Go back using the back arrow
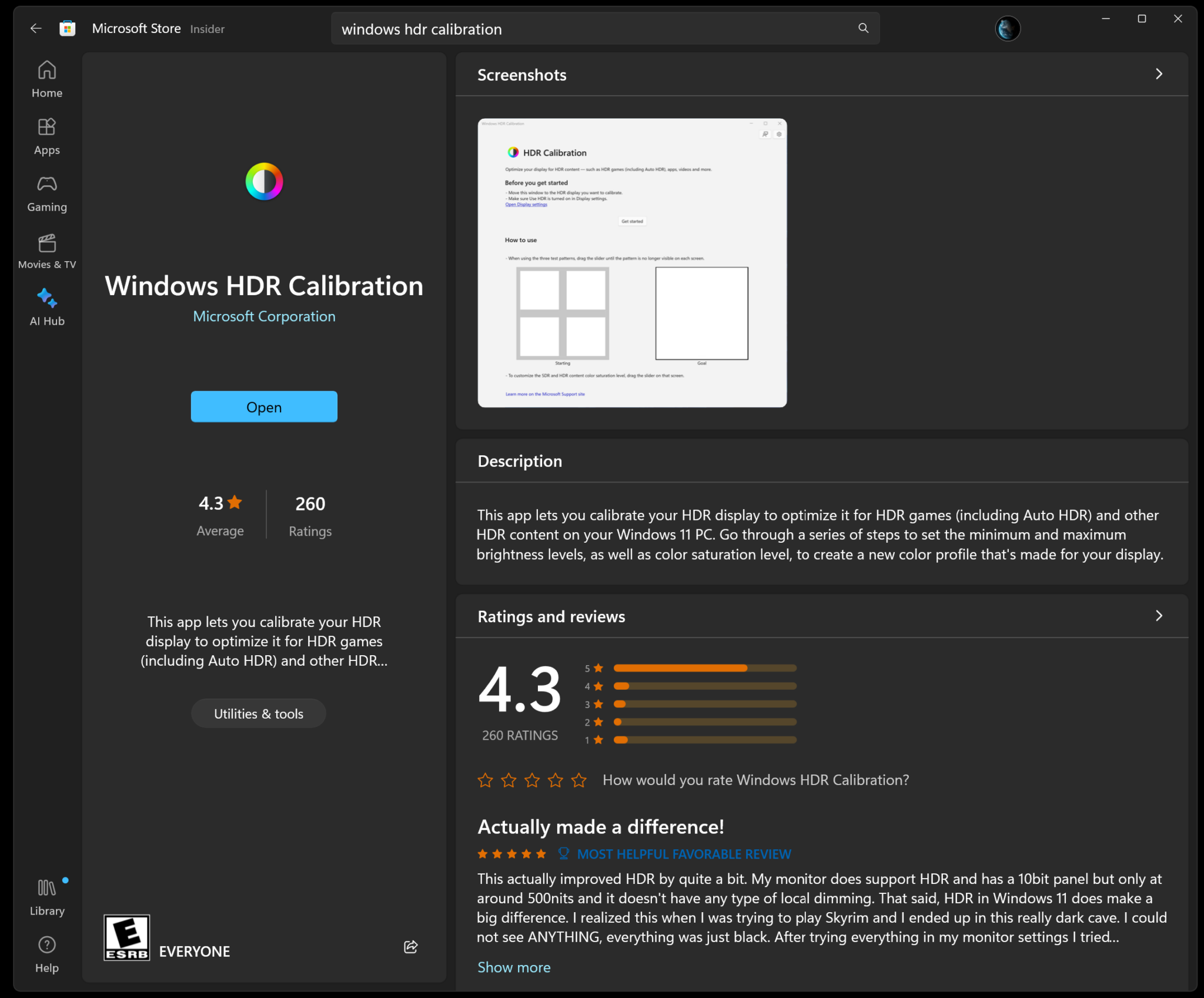This screenshot has width=1204, height=998. click(x=36, y=28)
